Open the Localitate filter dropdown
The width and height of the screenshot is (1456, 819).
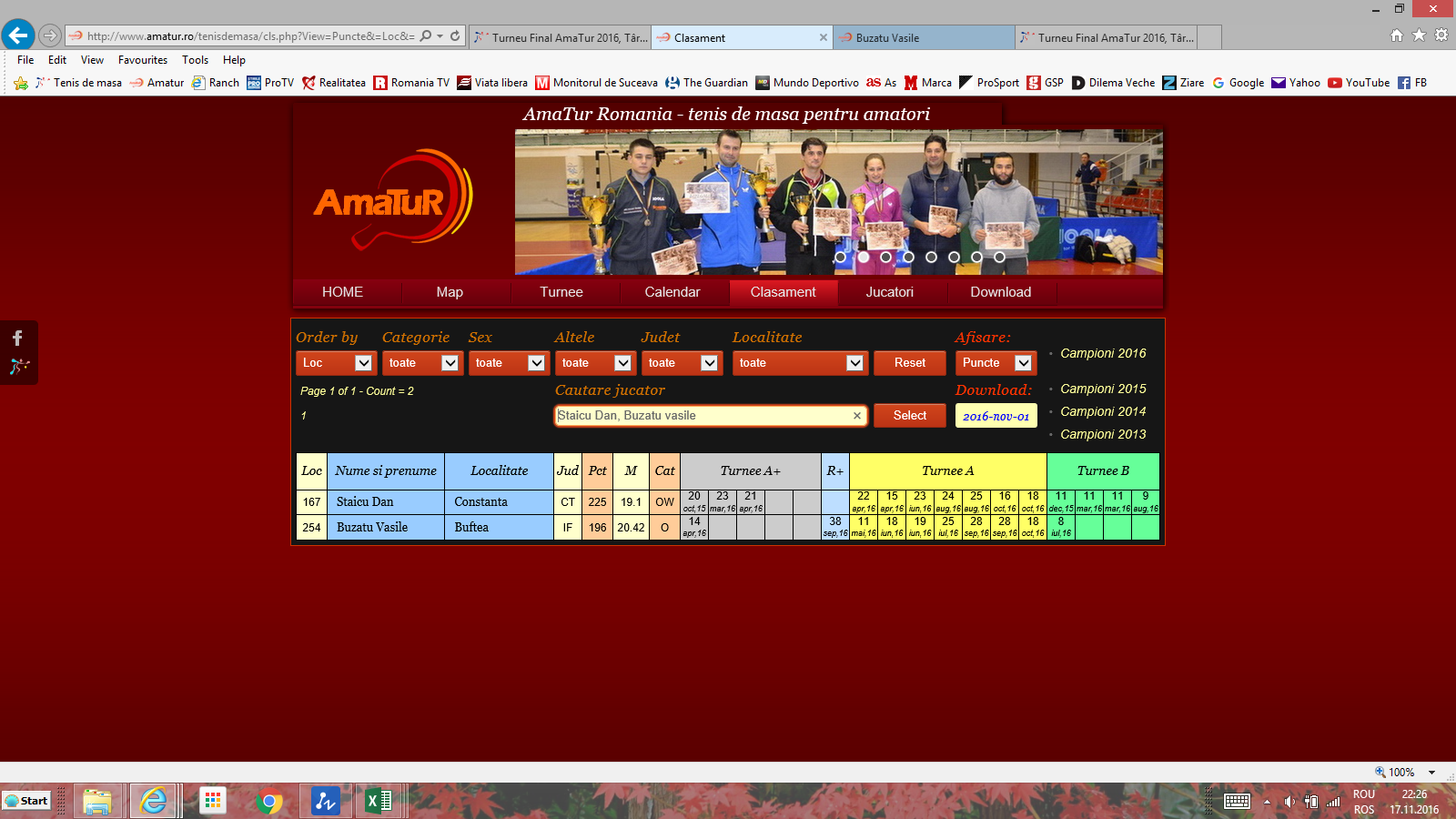800,363
